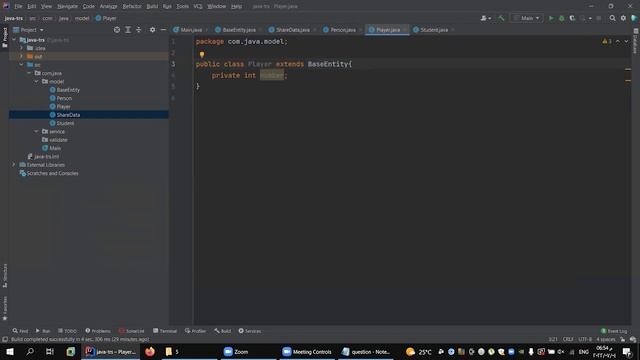Open the TODO tool window
This screenshot has height=360, width=640.
point(67,331)
